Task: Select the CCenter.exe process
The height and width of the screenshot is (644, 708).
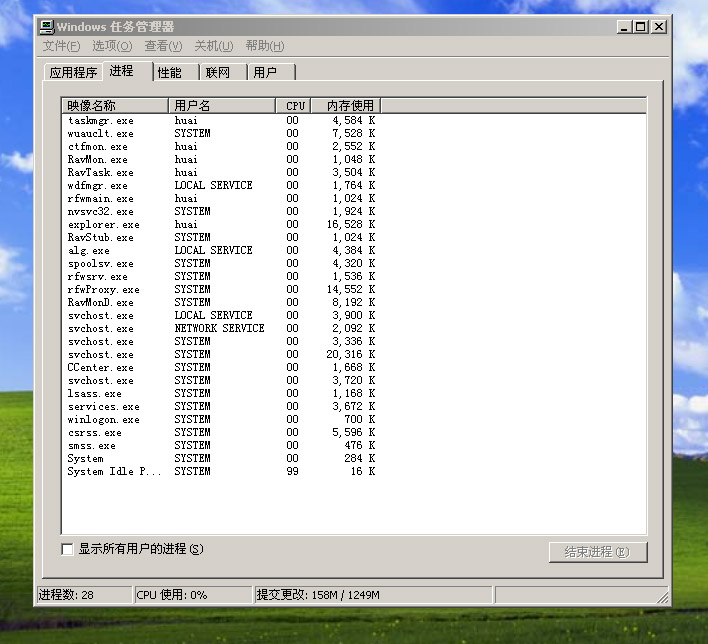Action: pos(221,368)
